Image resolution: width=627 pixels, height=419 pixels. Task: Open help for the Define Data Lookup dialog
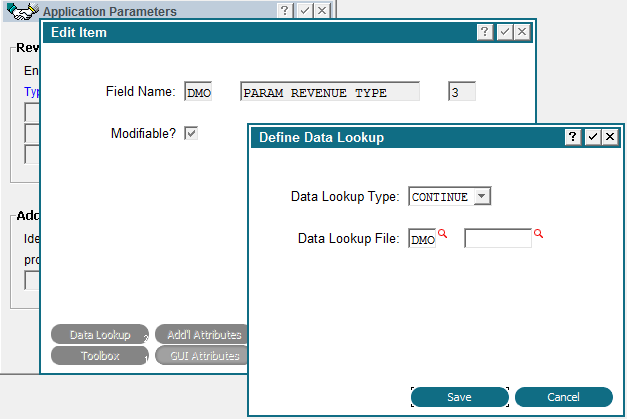(x=573, y=137)
